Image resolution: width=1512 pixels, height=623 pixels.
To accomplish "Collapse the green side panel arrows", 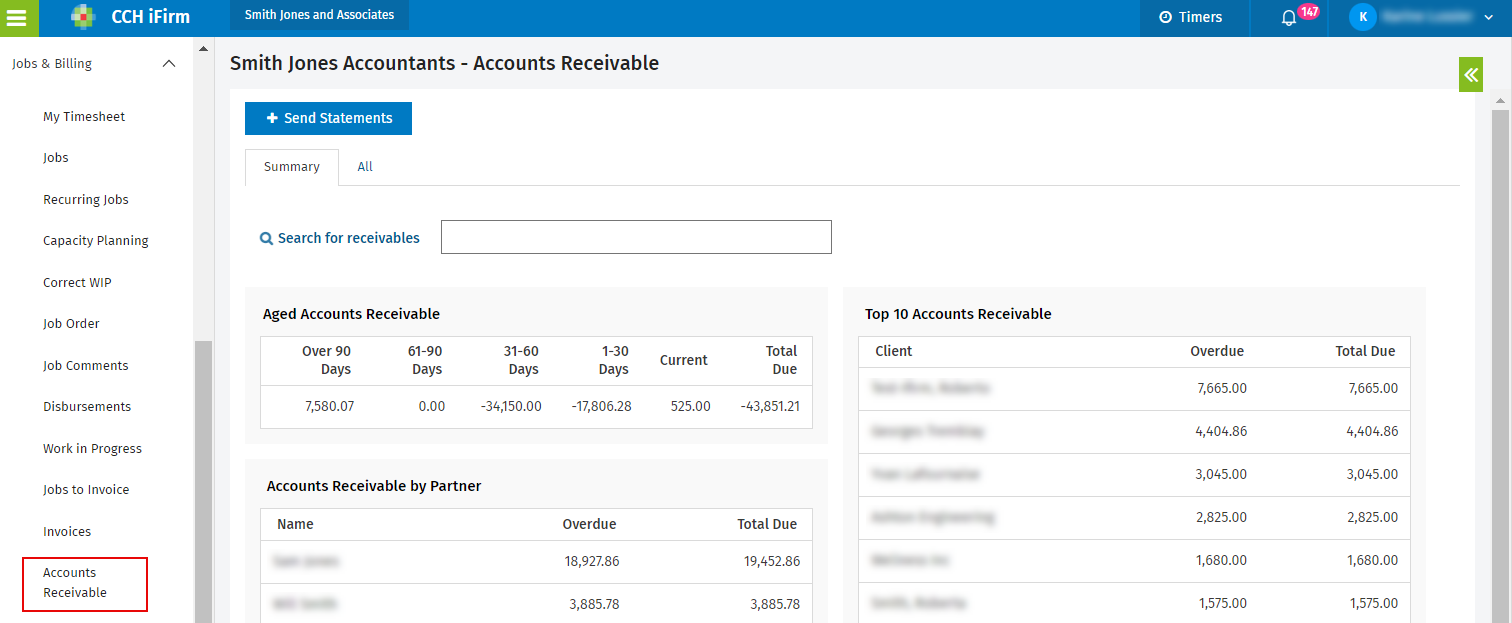I will click(1470, 74).
